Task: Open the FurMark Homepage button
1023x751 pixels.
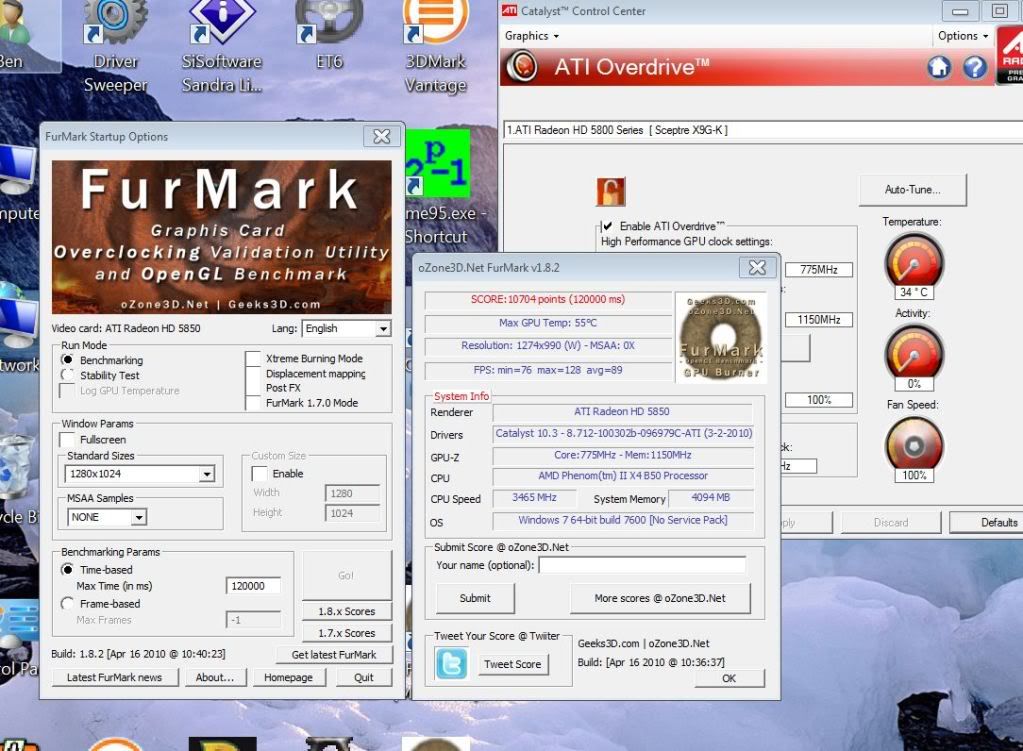Action: pos(288,677)
